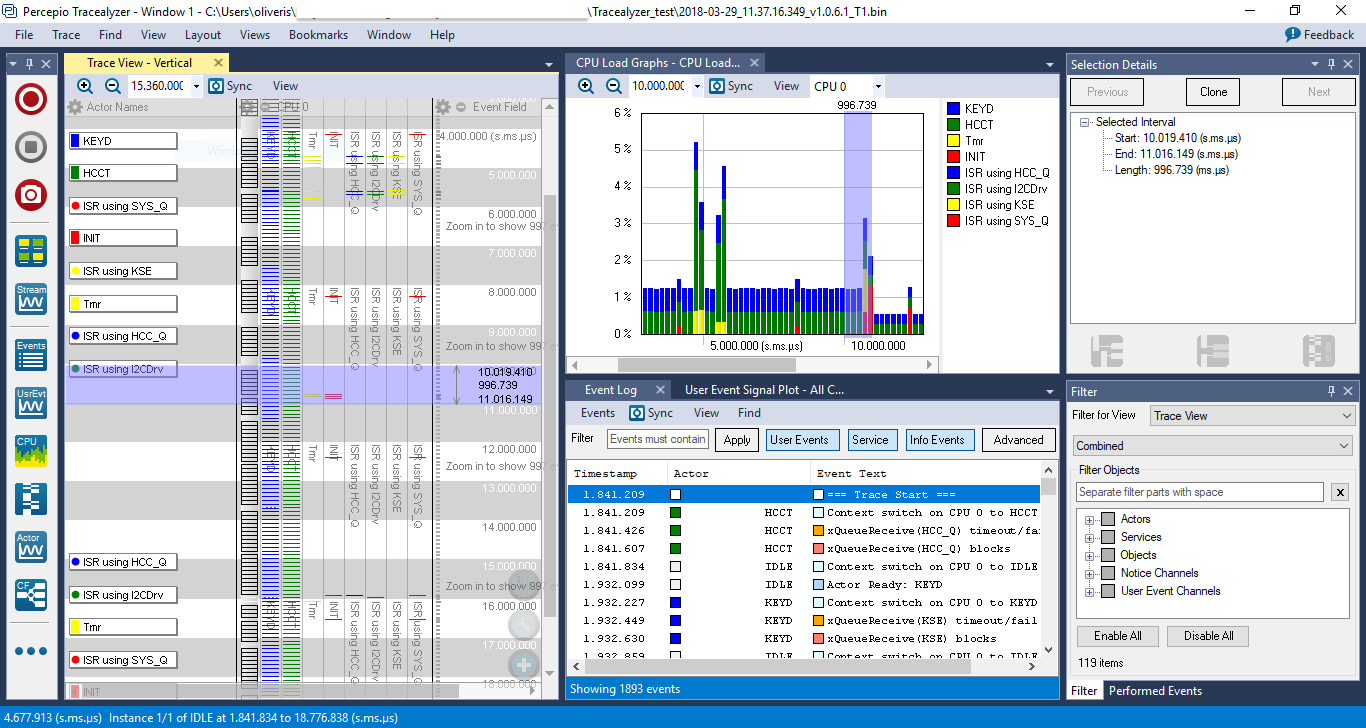The width and height of the screenshot is (1366, 728).
Task: Open the CPU load sidebar icon
Action: [x=31, y=450]
